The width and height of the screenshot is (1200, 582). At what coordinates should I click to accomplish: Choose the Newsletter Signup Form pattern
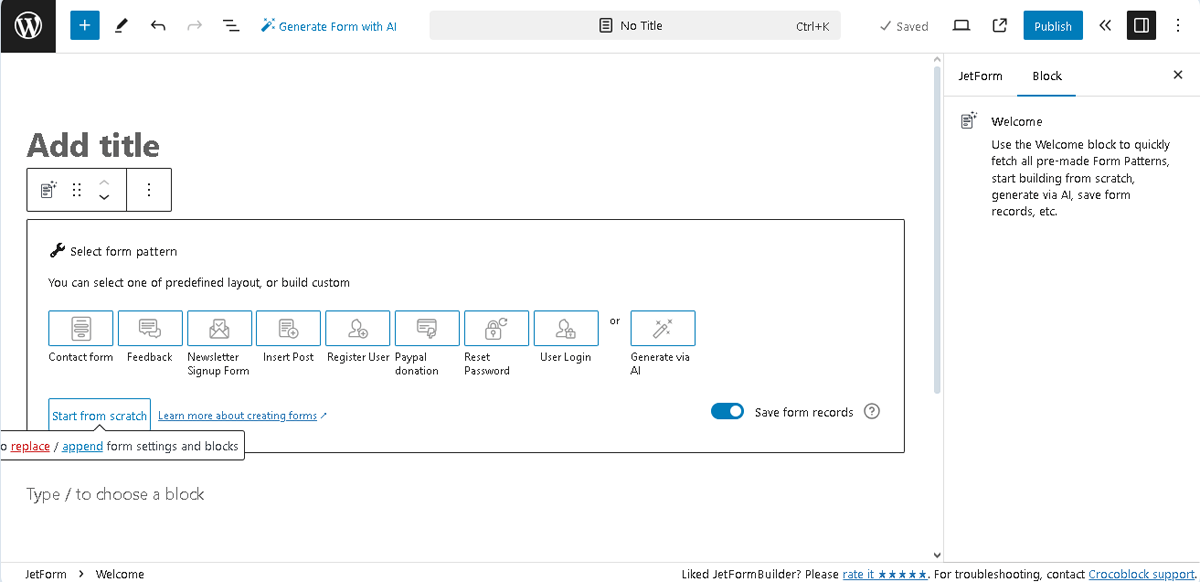pyautogui.click(x=218, y=327)
